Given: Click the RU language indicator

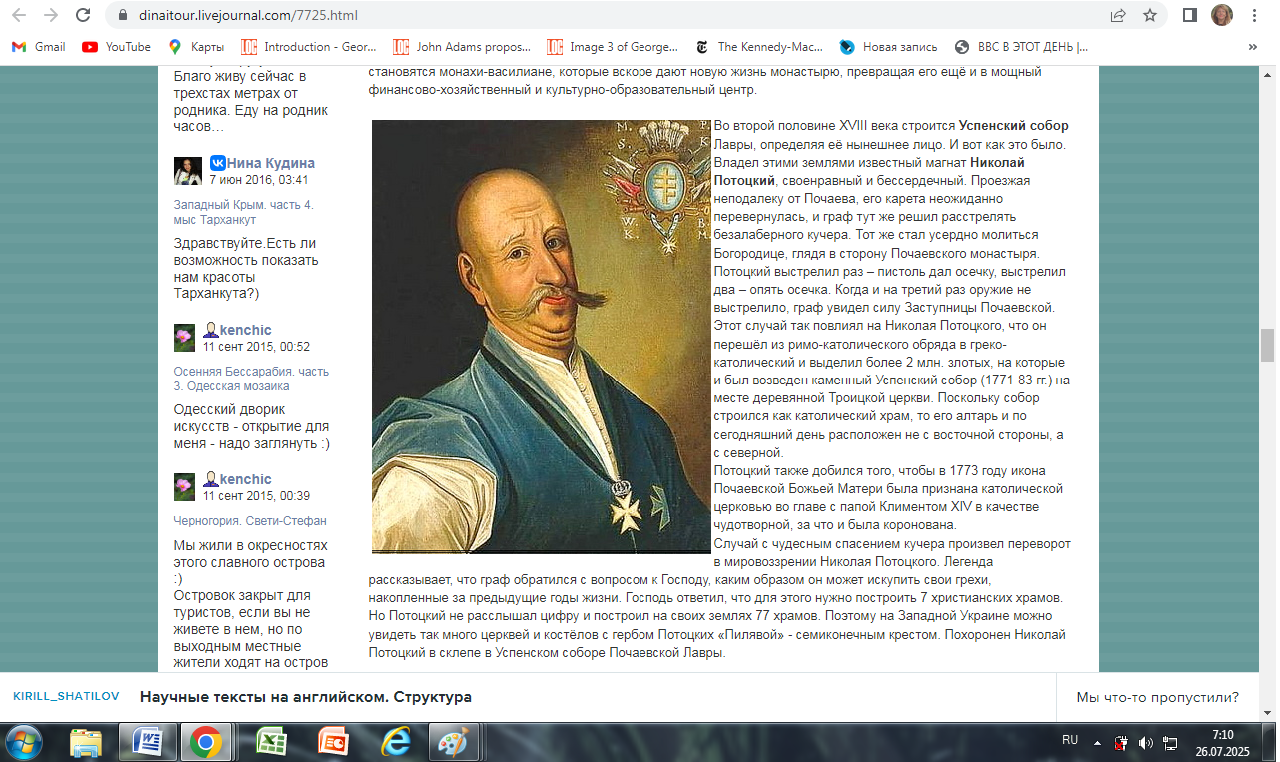Looking at the screenshot, I should 1070,740.
